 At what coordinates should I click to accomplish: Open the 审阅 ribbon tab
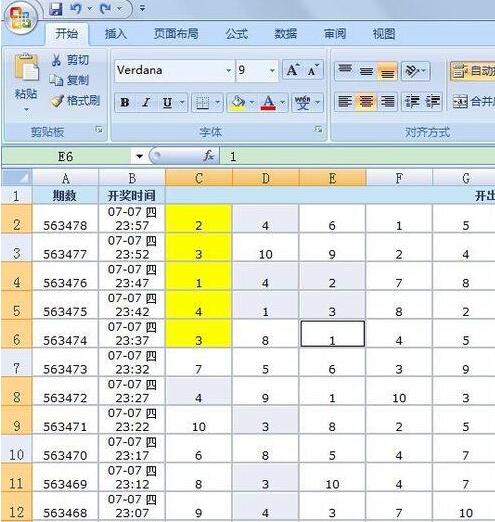335,34
